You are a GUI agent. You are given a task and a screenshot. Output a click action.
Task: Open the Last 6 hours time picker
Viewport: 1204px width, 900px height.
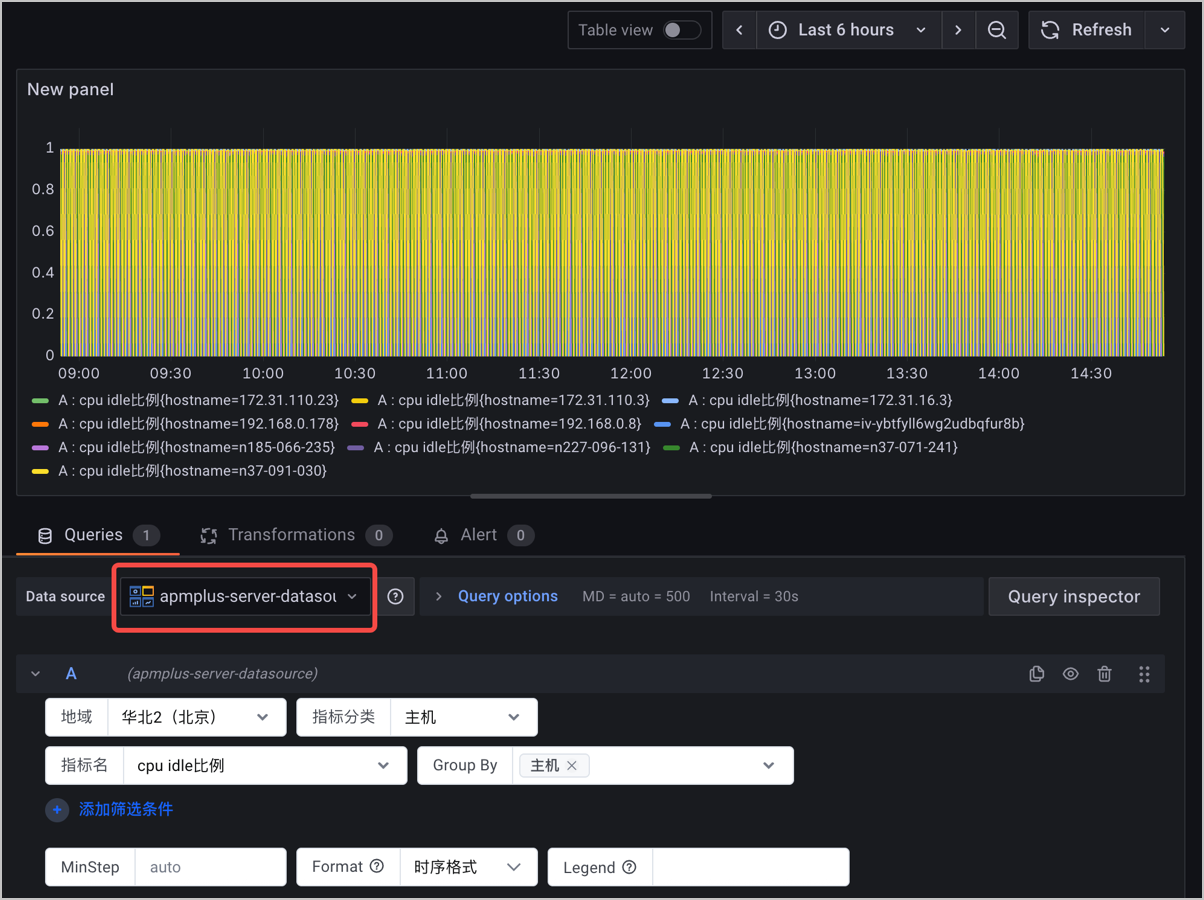pos(848,30)
